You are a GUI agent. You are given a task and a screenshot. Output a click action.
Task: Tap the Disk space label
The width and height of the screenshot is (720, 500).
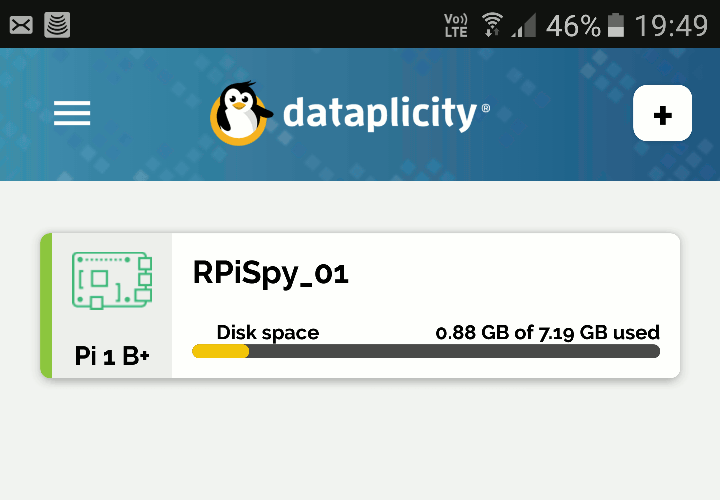tap(268, 333)
